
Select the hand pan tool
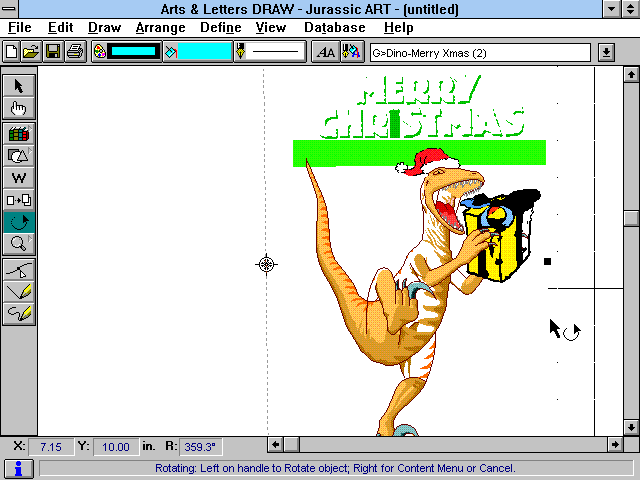pos(19,108)
